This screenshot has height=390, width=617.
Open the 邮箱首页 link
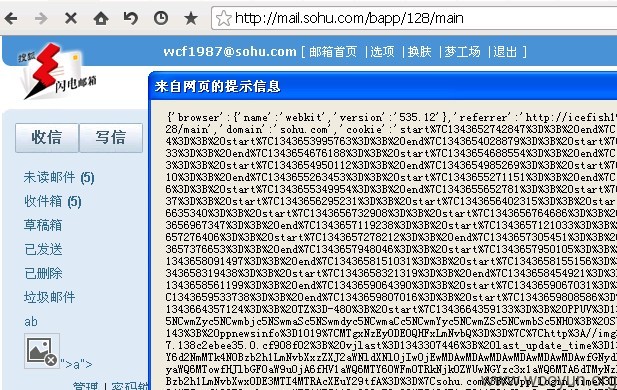[333, 52]
